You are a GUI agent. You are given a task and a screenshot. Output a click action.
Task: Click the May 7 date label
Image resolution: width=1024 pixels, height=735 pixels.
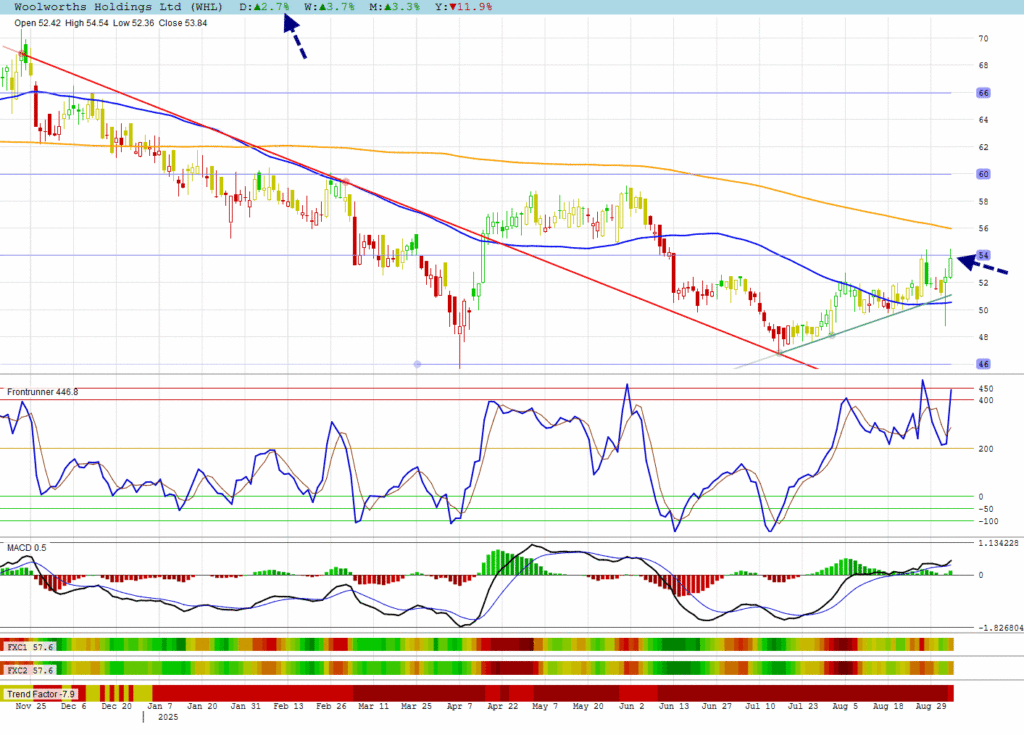(x=545, y=706)
